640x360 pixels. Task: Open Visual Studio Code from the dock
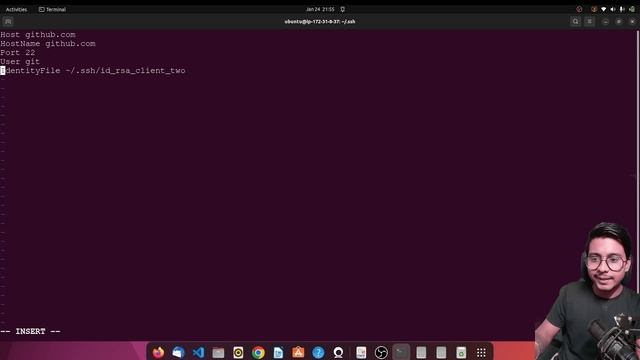[x=198, y=352]
